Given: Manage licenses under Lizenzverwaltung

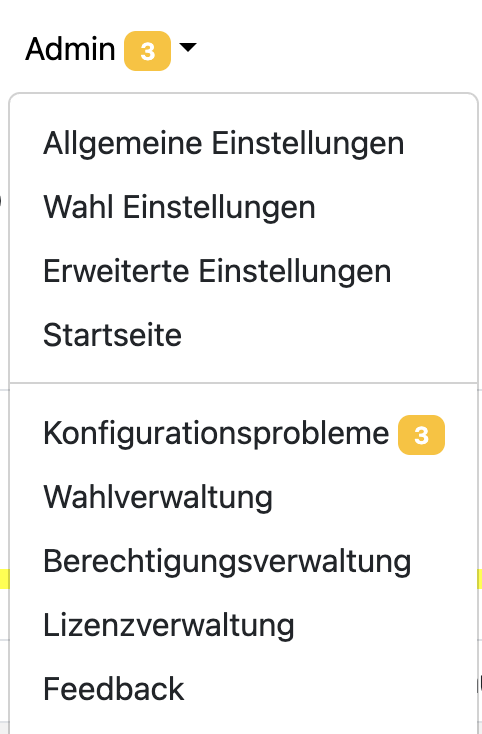Looking at the screenshot, I should pyautogui.click(x=243, y=624).
